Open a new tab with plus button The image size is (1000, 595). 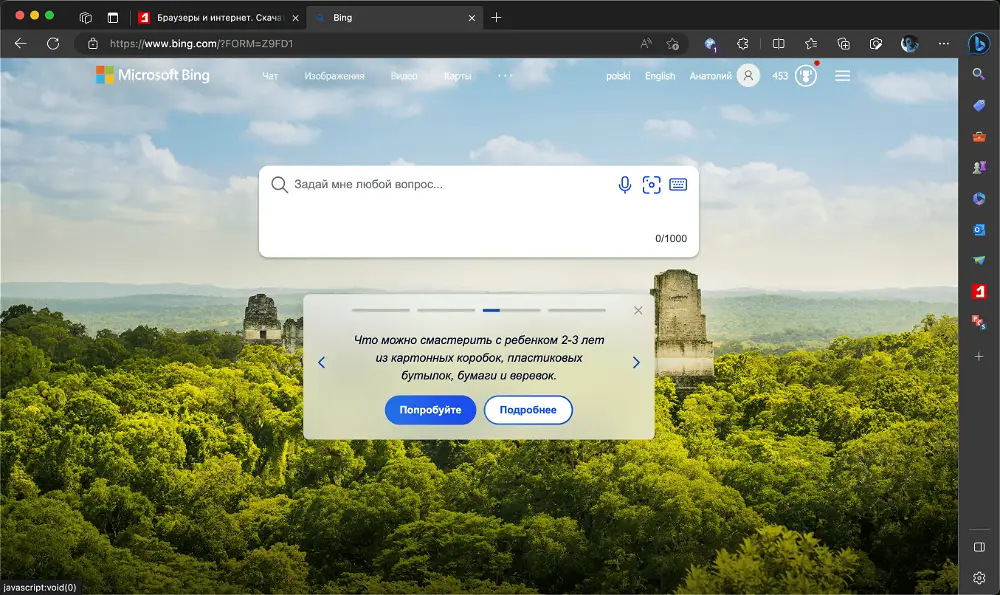(x=496, y=18)
